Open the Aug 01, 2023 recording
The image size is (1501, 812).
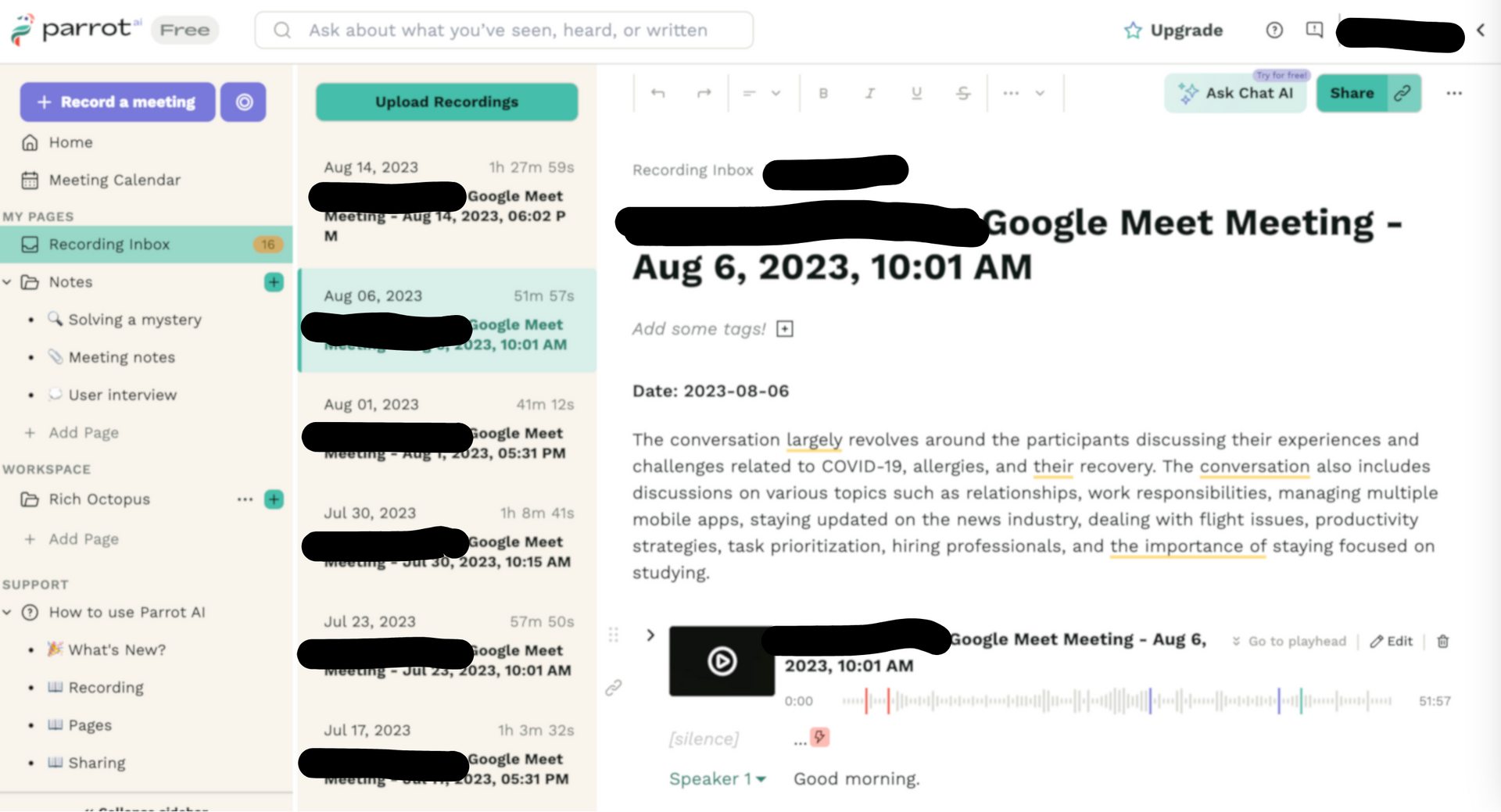pyautogui.click(x=447, y=428)
